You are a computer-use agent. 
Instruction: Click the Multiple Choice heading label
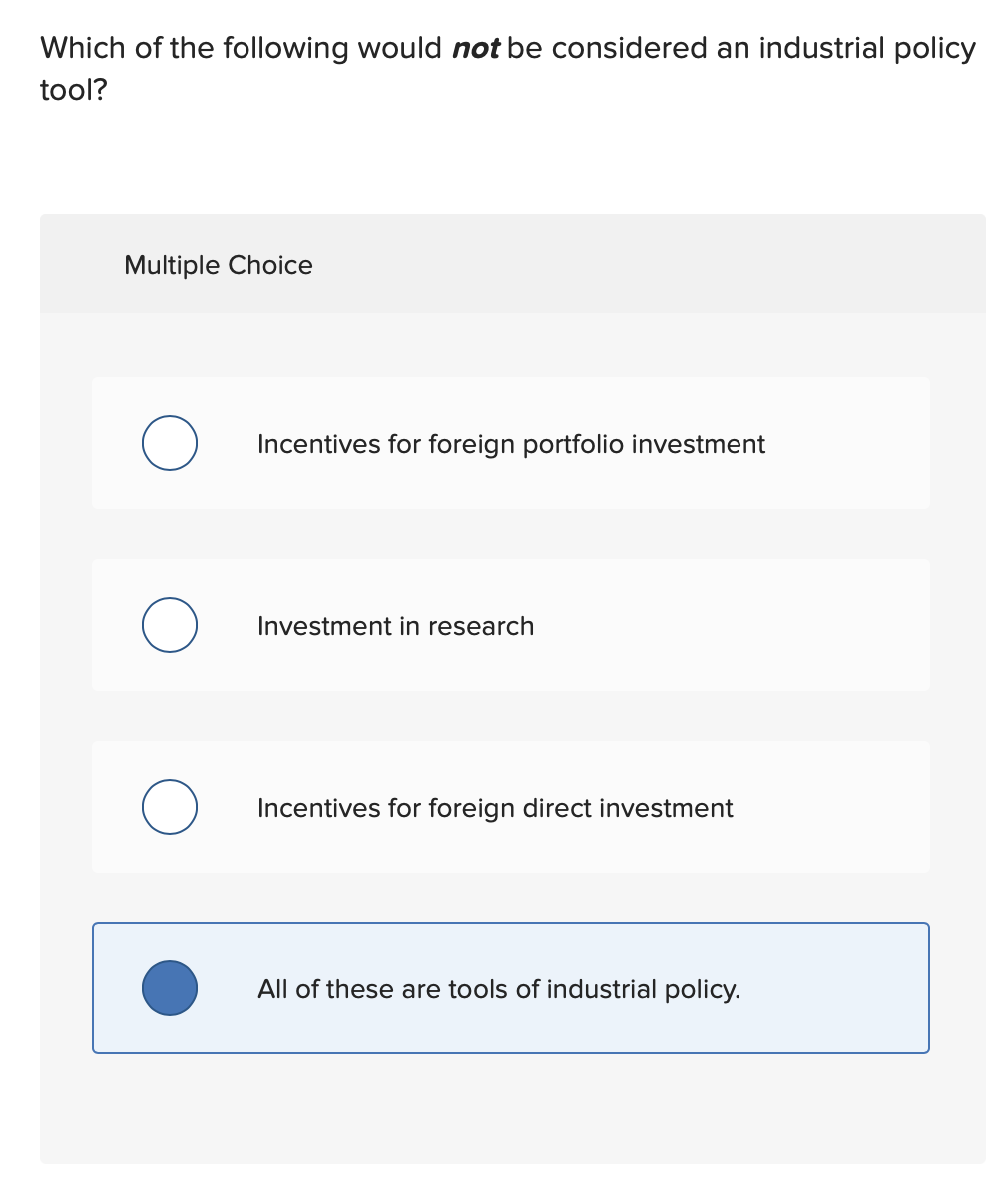tap(219, 265)
